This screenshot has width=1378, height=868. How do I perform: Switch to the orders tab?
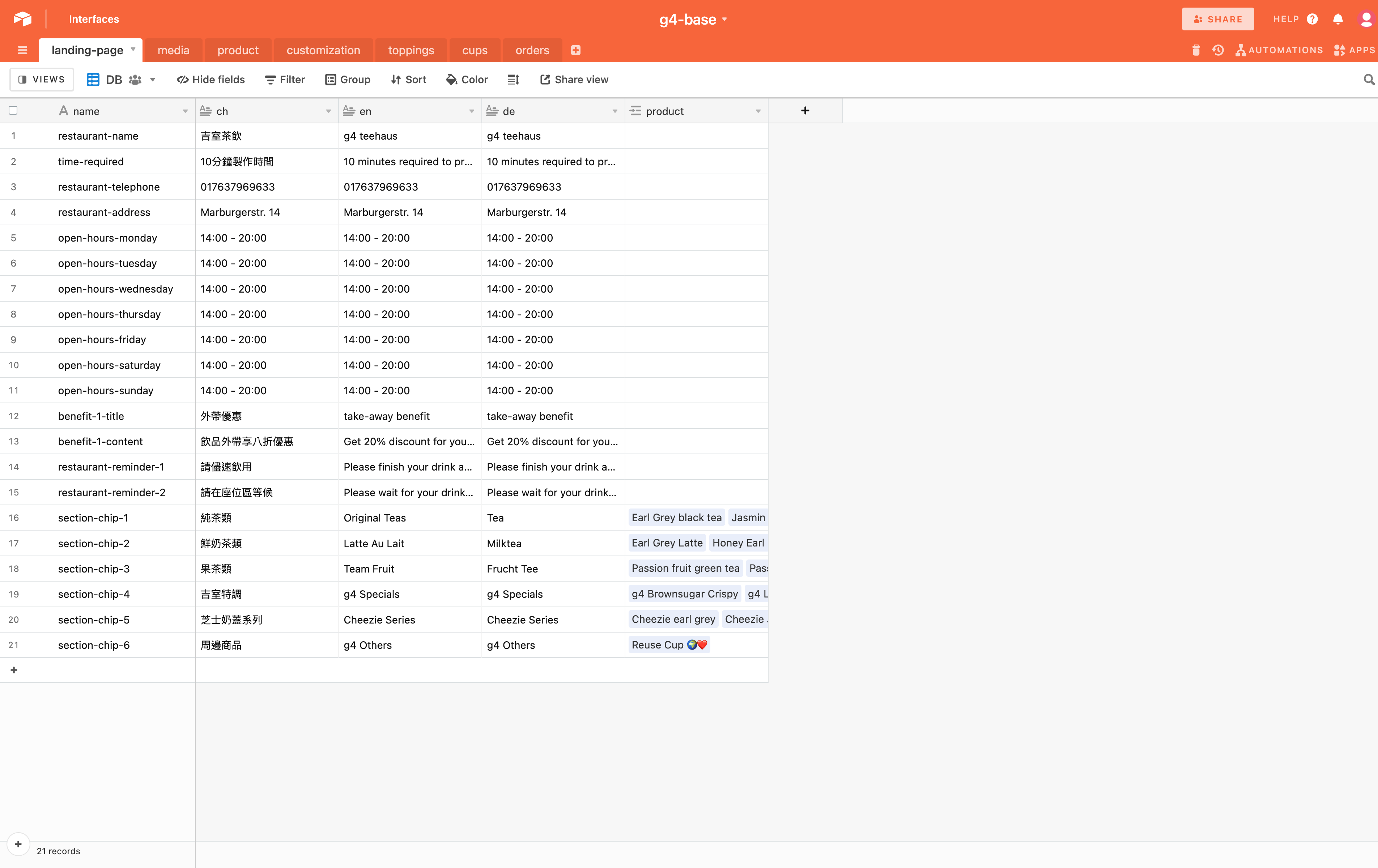pos(532,50)
